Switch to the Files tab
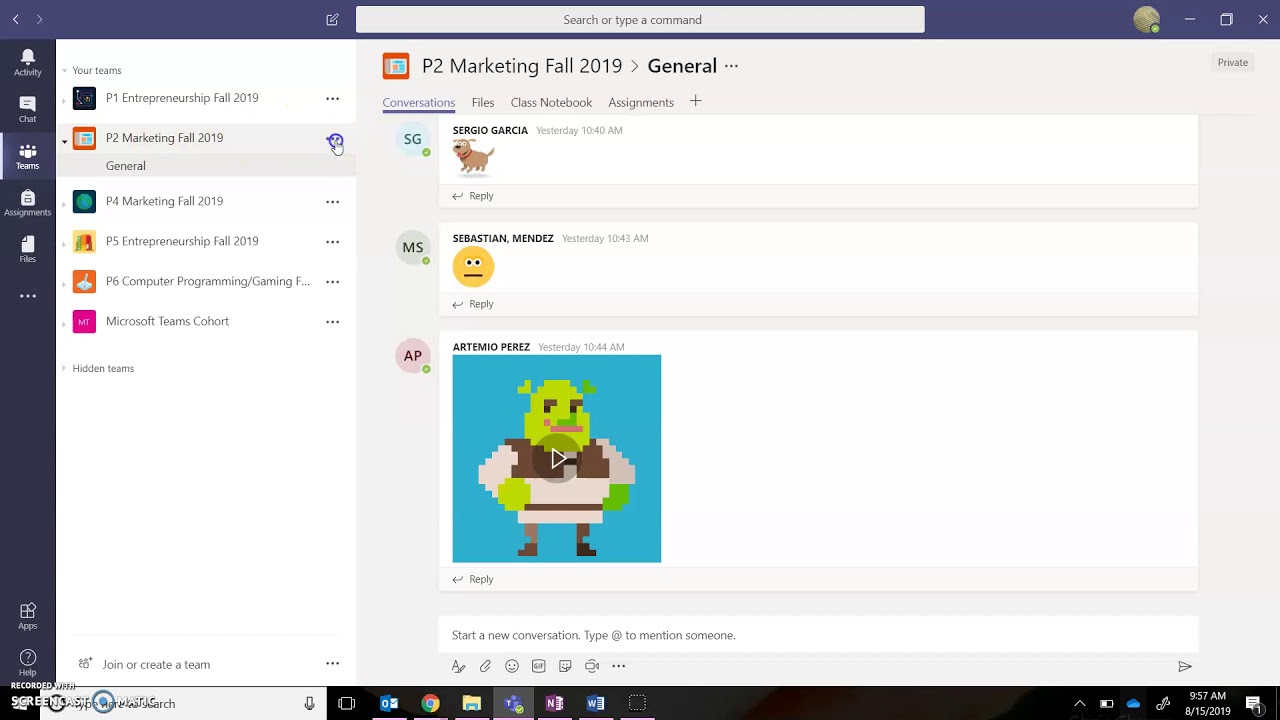Viewport: 1280px width, 720px height. [x=483, y=102]
